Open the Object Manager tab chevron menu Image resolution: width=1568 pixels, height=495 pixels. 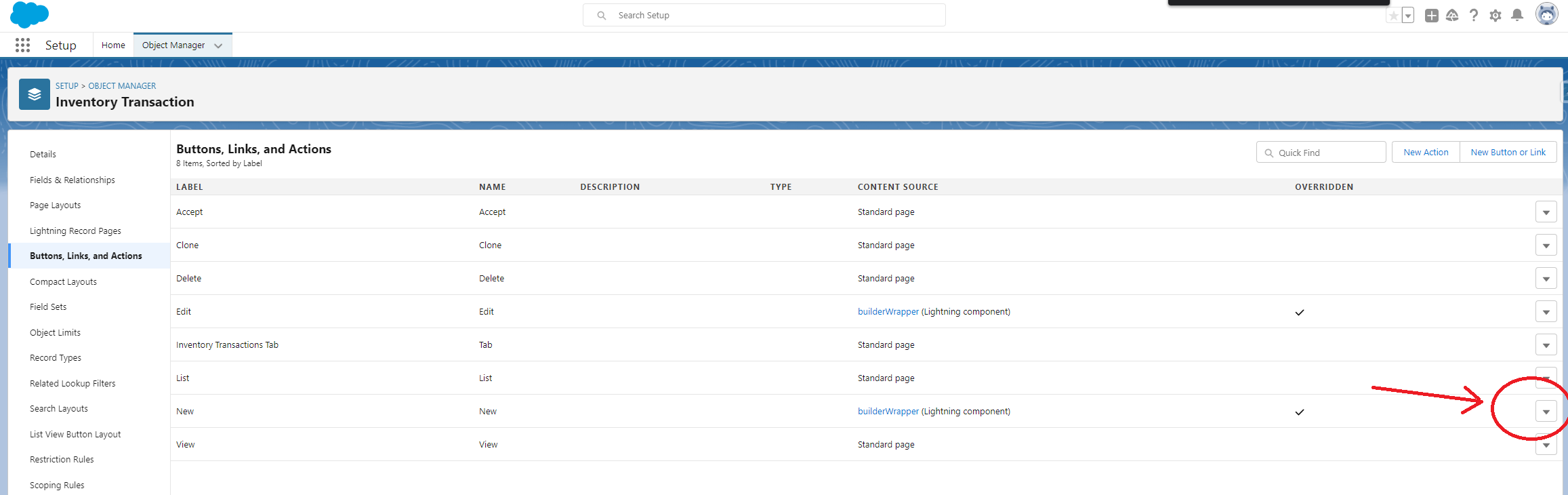(218, 45)
